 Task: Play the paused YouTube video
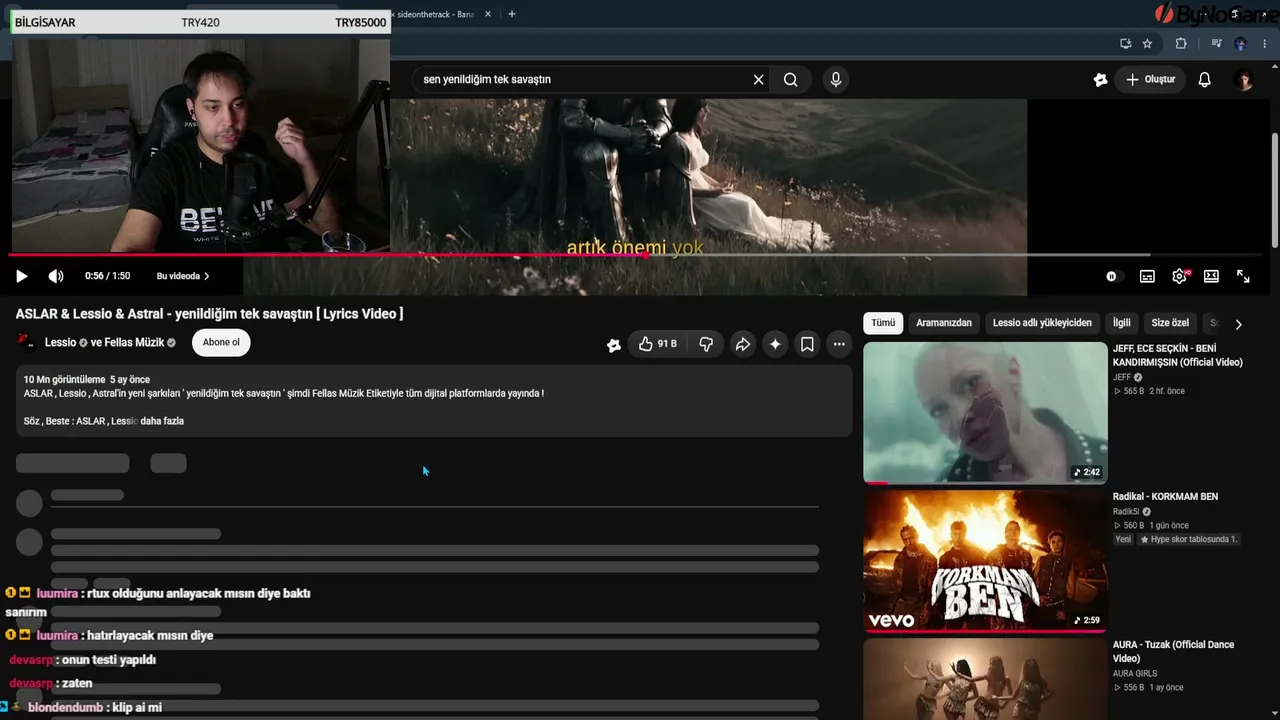point(22,276)
